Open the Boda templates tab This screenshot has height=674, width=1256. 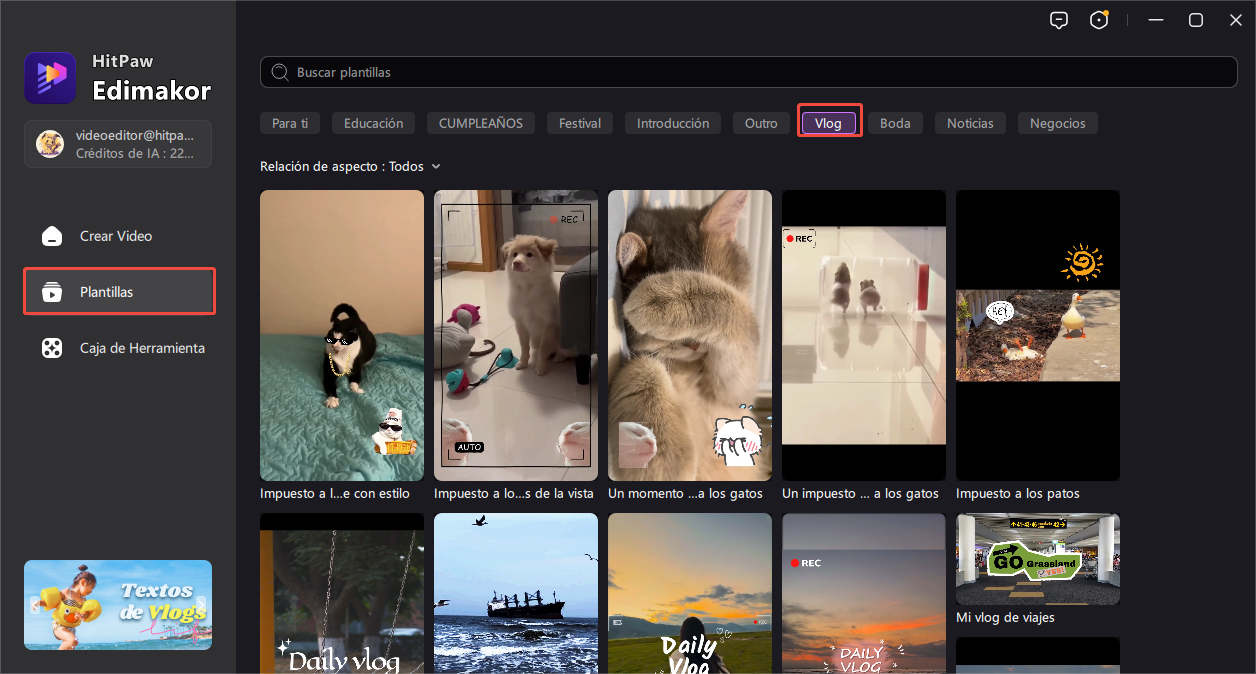pyautogui.click(x=895, y=123)
